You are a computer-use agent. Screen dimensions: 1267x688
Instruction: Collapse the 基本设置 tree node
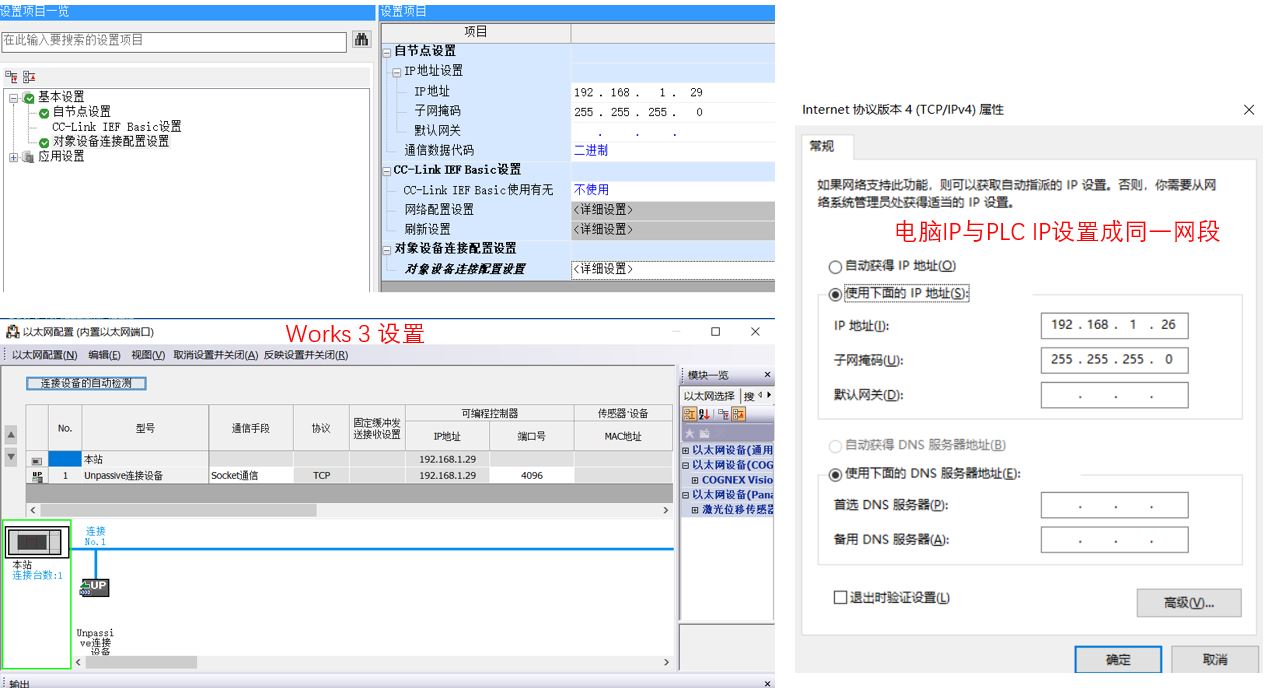[13, 97]
